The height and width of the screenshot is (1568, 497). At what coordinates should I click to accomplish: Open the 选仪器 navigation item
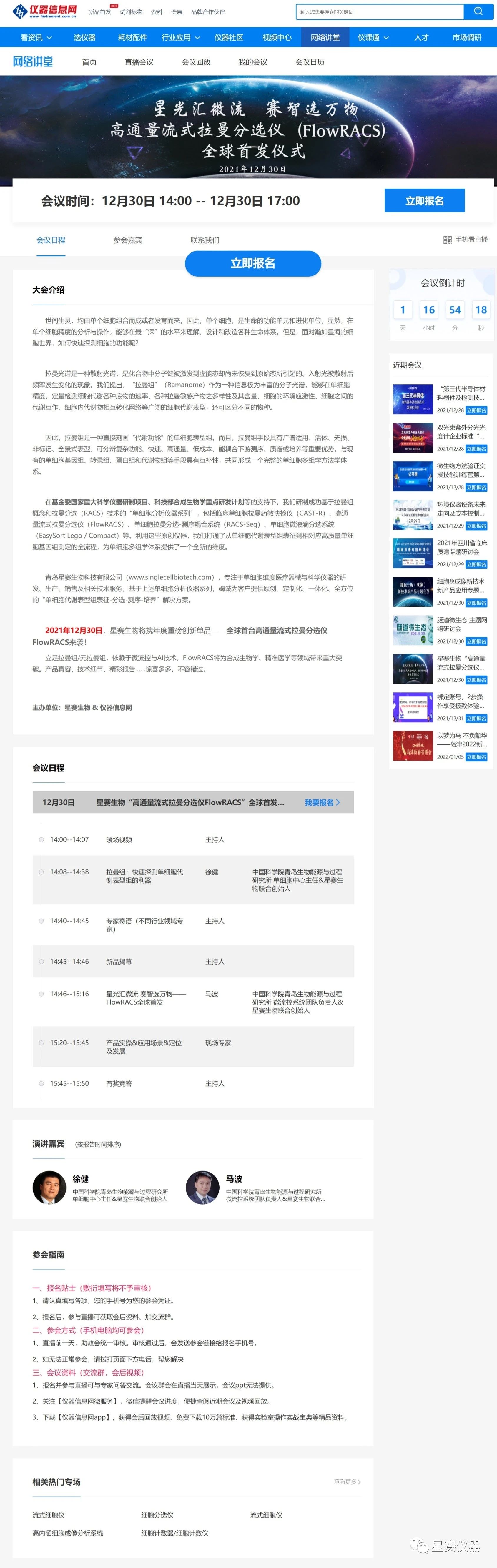85,37
